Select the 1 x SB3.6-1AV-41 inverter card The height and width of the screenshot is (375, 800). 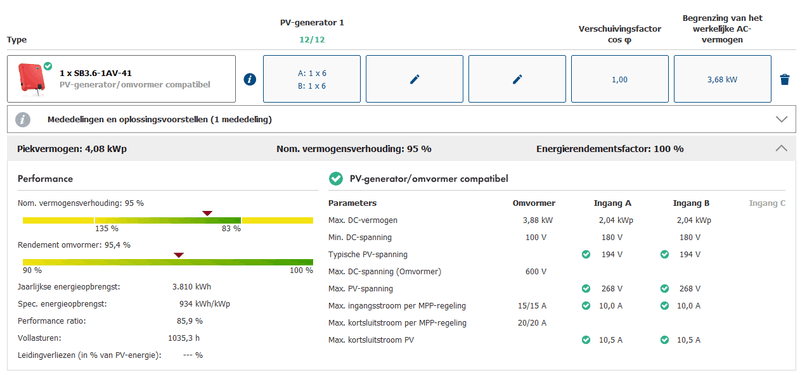pyautogui.click(x=121, y=79)
